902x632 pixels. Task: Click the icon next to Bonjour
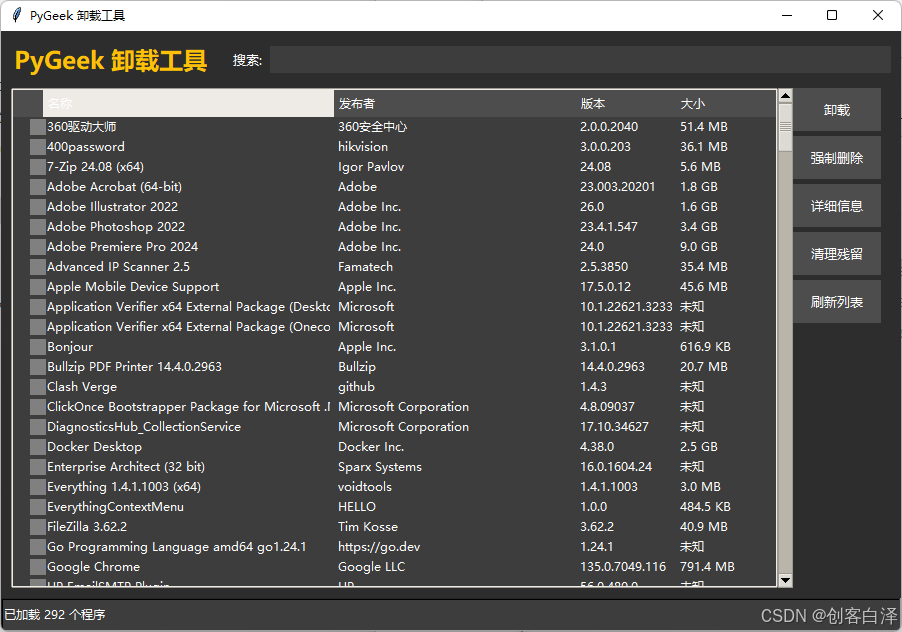[38, 347]
